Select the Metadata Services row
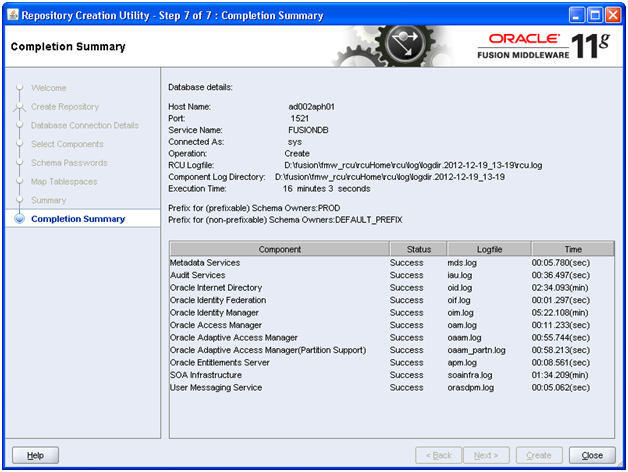 pos(392,263)
